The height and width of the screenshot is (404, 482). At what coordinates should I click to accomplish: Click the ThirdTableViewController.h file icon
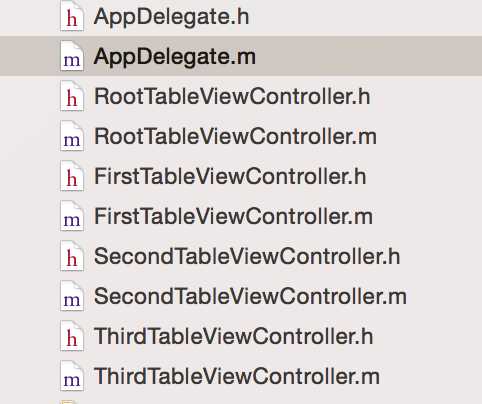(x=72, y=336)
